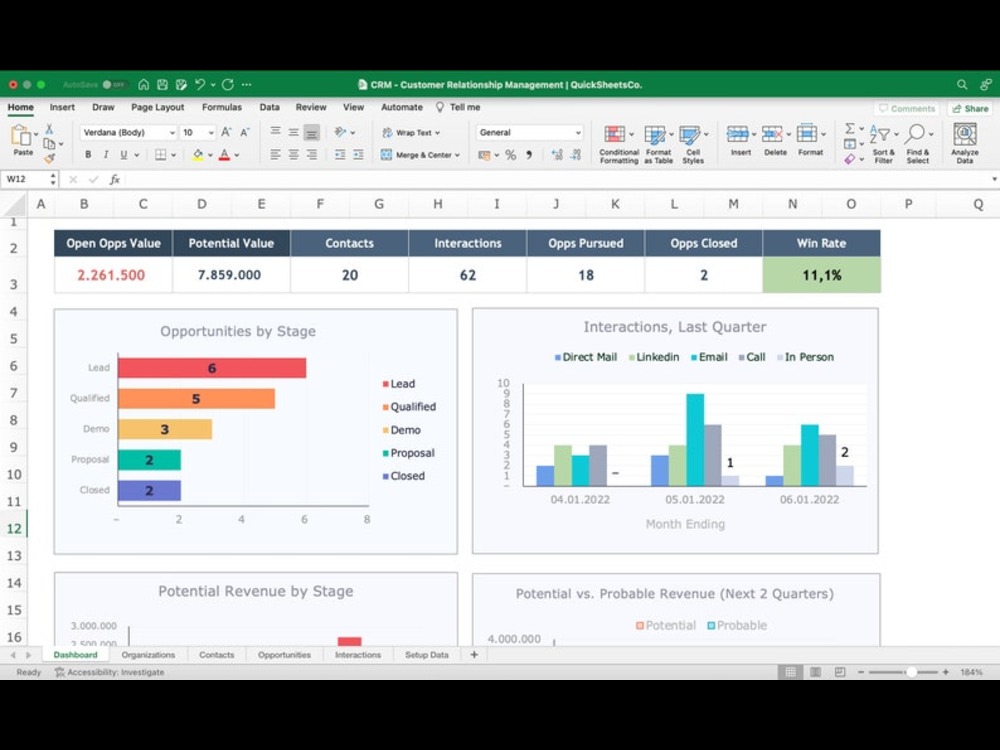Expand Merge & Center options
This screenshot has width=1000, height=750.
(457, 155)
